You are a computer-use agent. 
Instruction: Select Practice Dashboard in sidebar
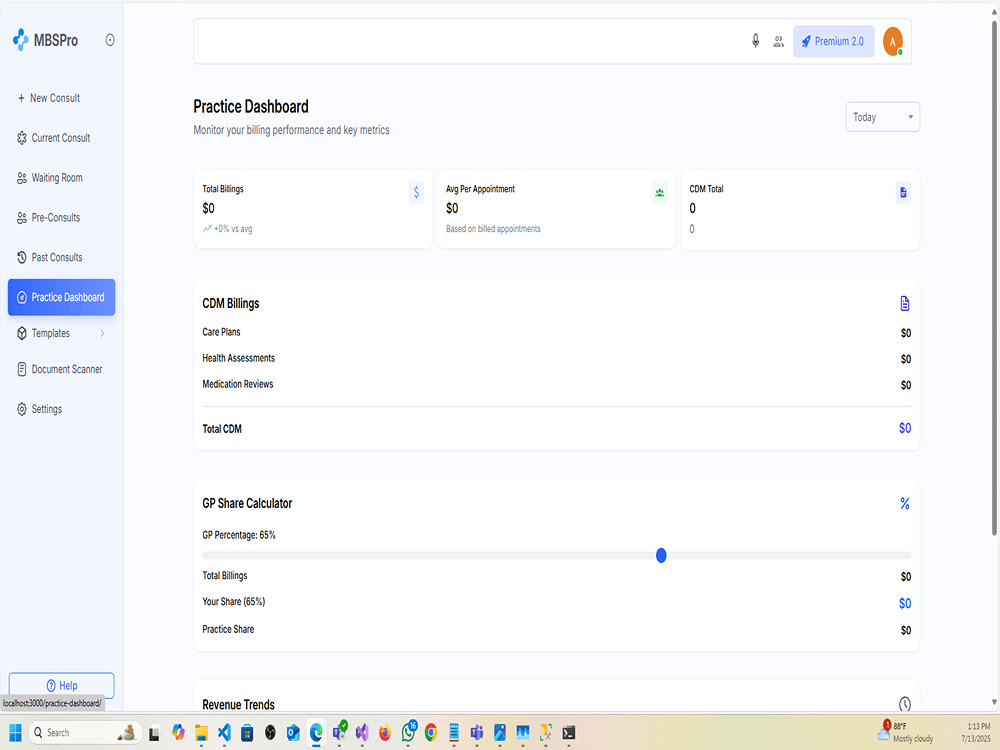[61, 297]
